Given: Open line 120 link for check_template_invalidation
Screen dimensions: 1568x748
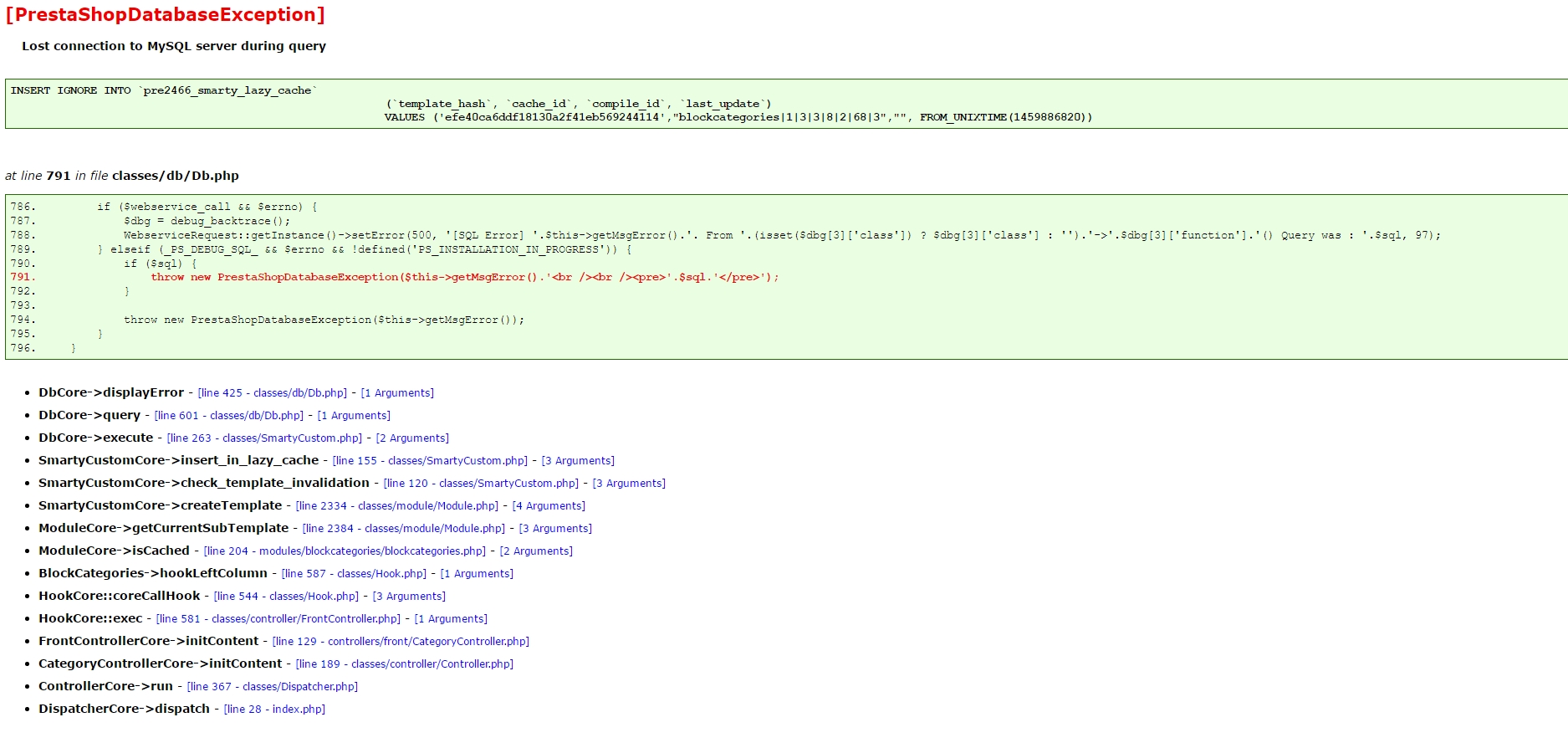Looking at the screenshot, I should [x=481, y=484].
